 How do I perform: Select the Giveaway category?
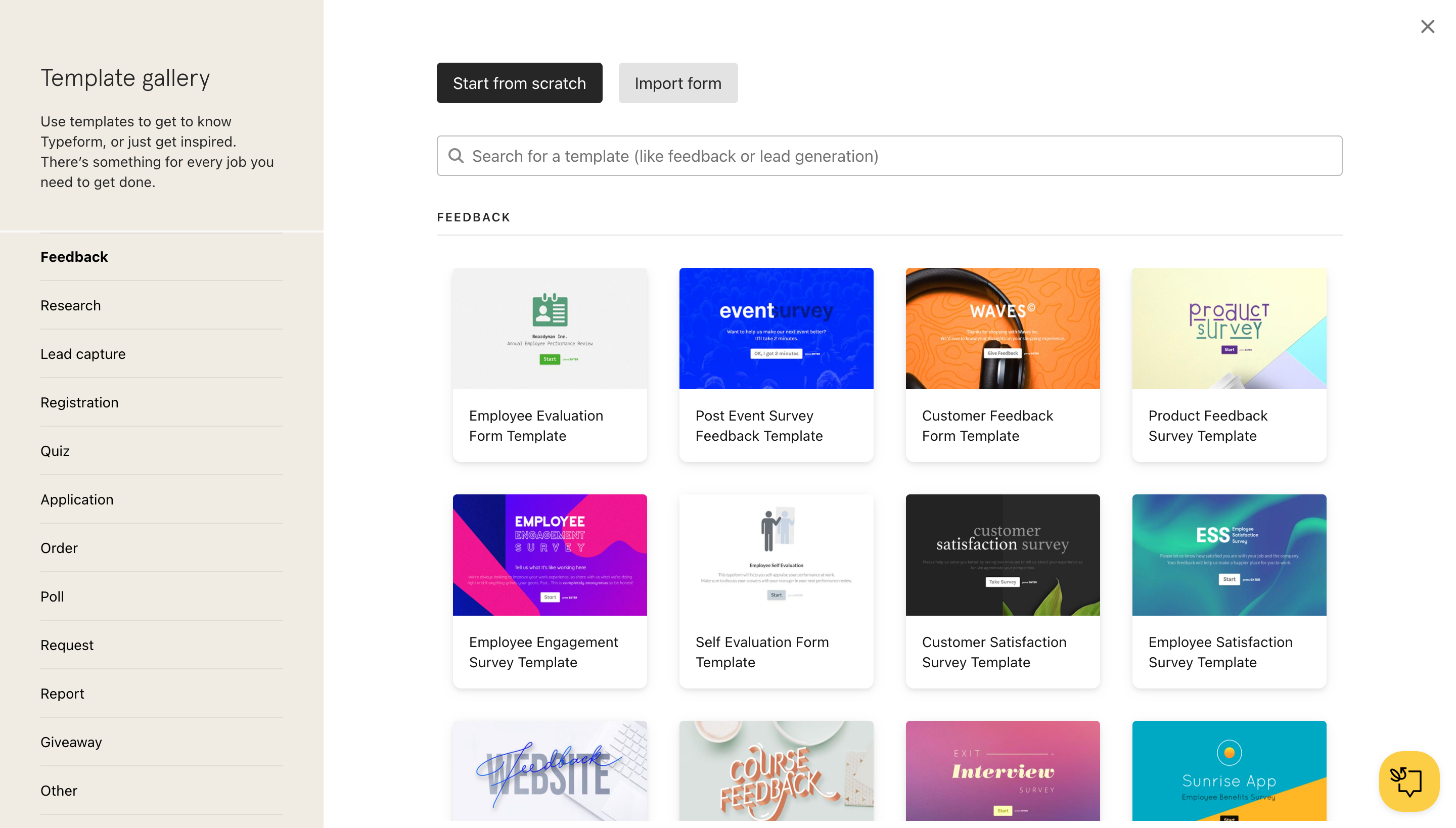pyautogui.click(x=162, y=742)
